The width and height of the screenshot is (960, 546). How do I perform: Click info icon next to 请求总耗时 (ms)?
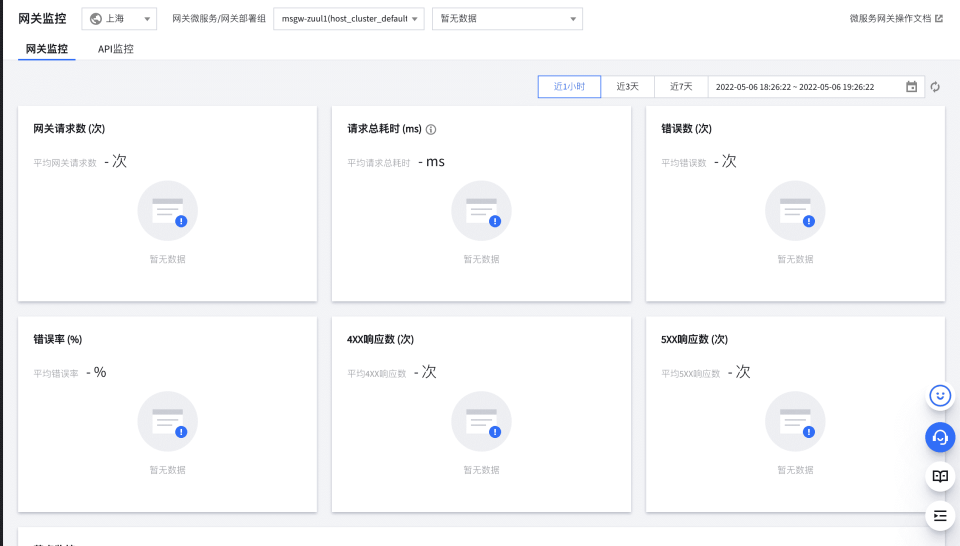[x=431, y=129]
